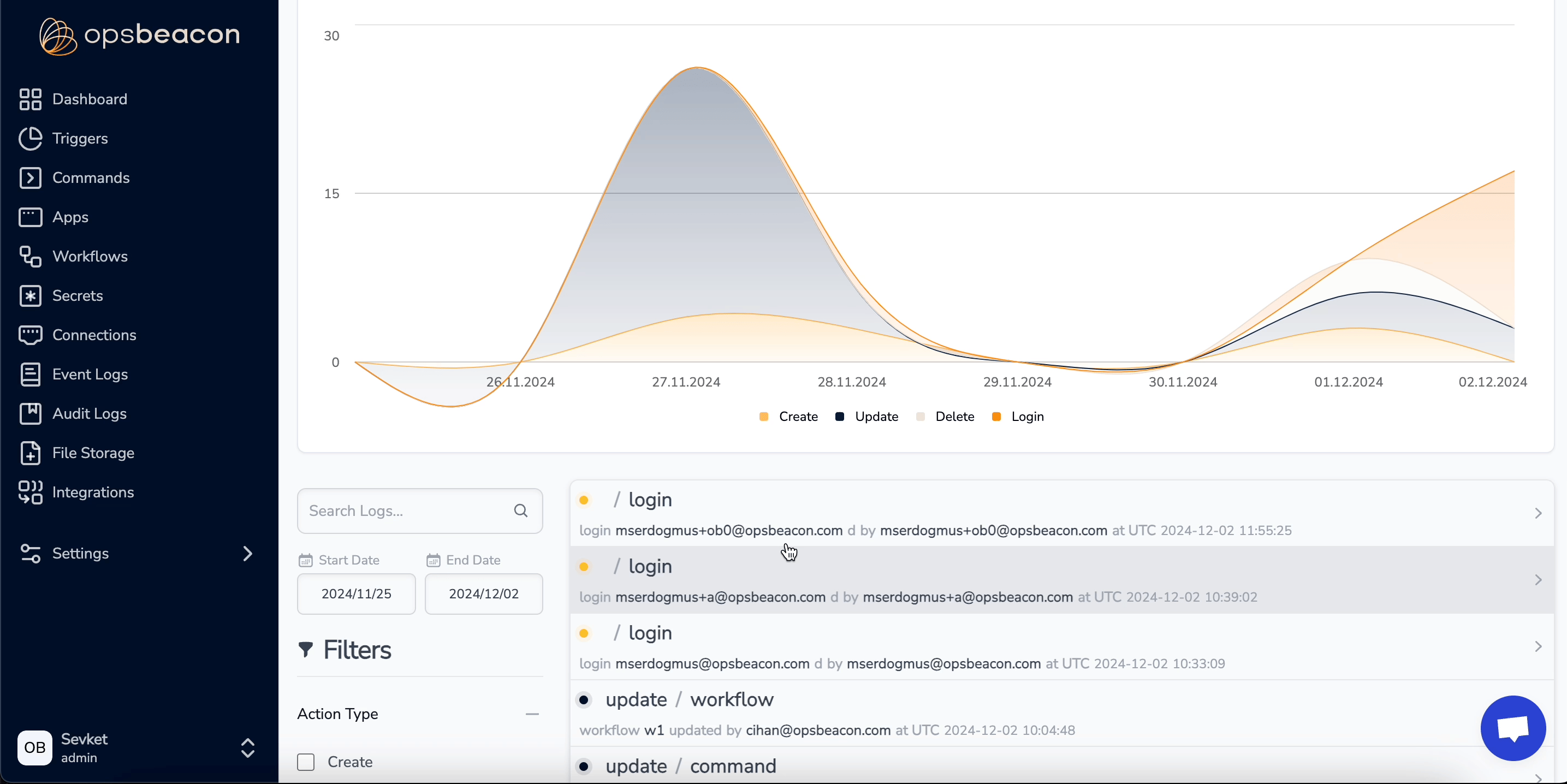Open the Dashboard section
The height and width of the screenshot is (784, 1567).
[x=89, y=98]
